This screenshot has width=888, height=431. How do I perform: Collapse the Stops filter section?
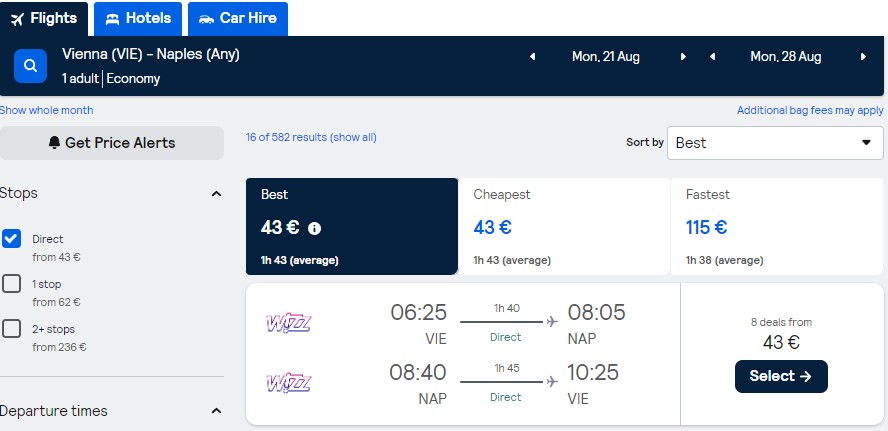[x=216, y=194]
